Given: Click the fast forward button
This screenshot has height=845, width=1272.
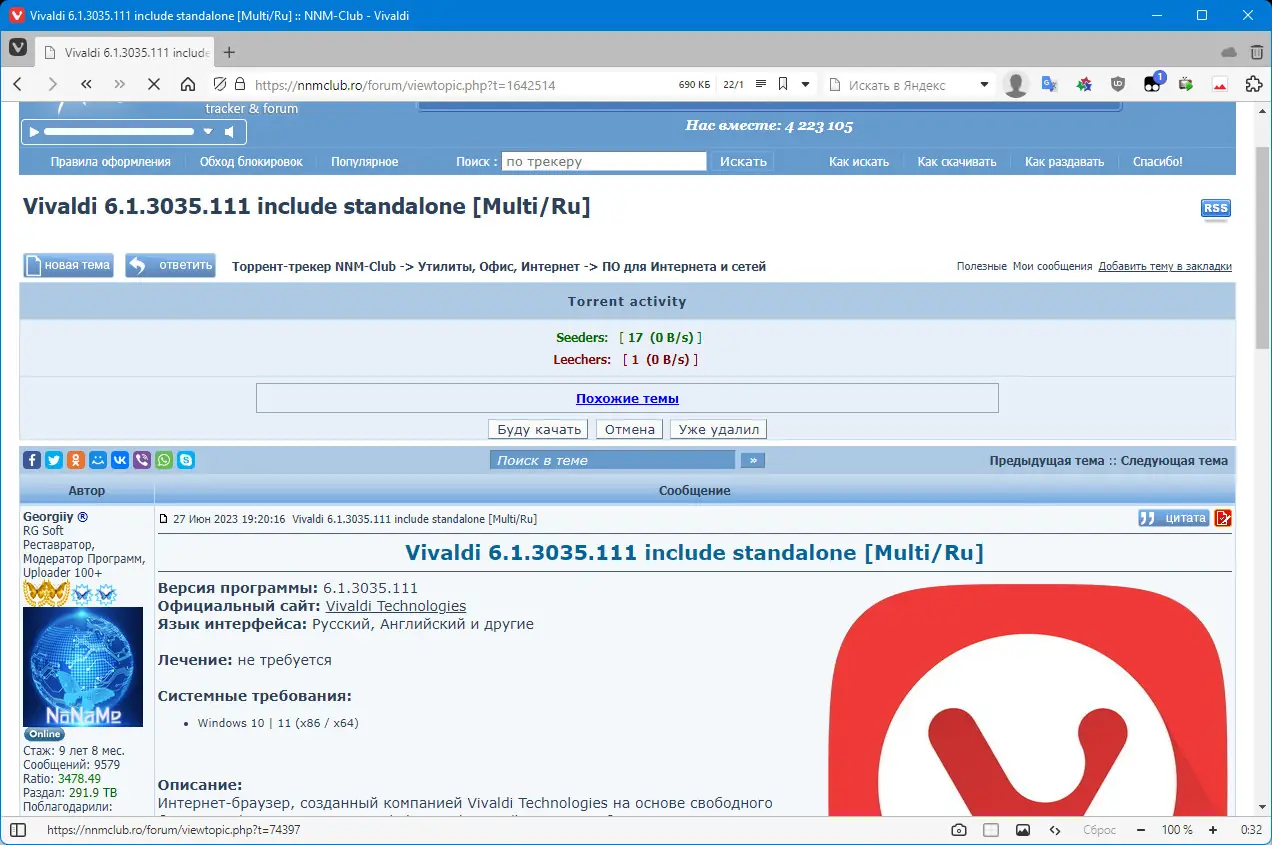Looking at the screenshot, I should (x=120, y=85).
